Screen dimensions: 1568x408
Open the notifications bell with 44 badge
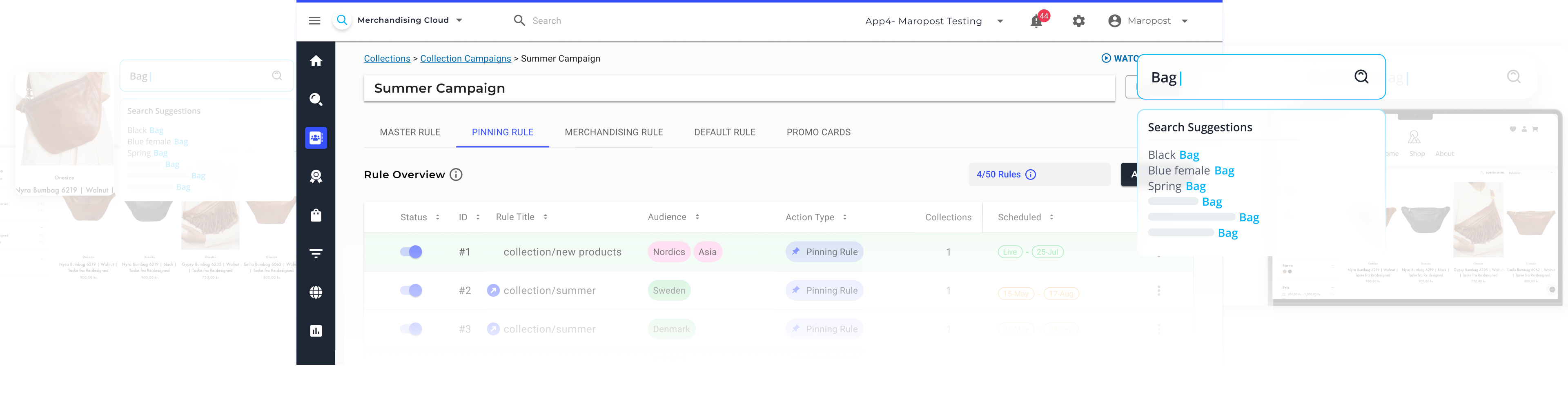pyautogui.click(x=1036, y=21)
